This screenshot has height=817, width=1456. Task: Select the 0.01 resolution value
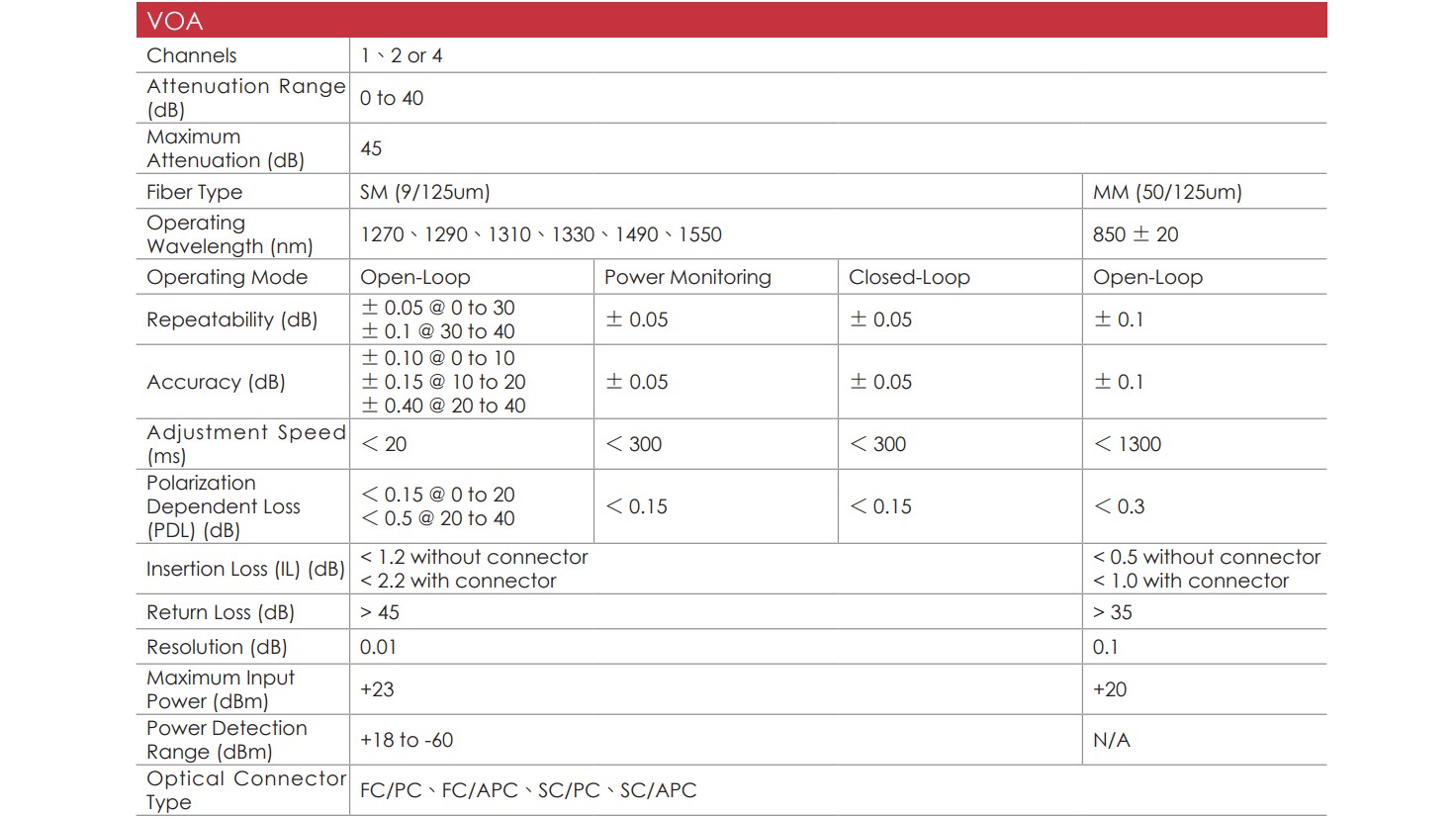pos(379,647)
